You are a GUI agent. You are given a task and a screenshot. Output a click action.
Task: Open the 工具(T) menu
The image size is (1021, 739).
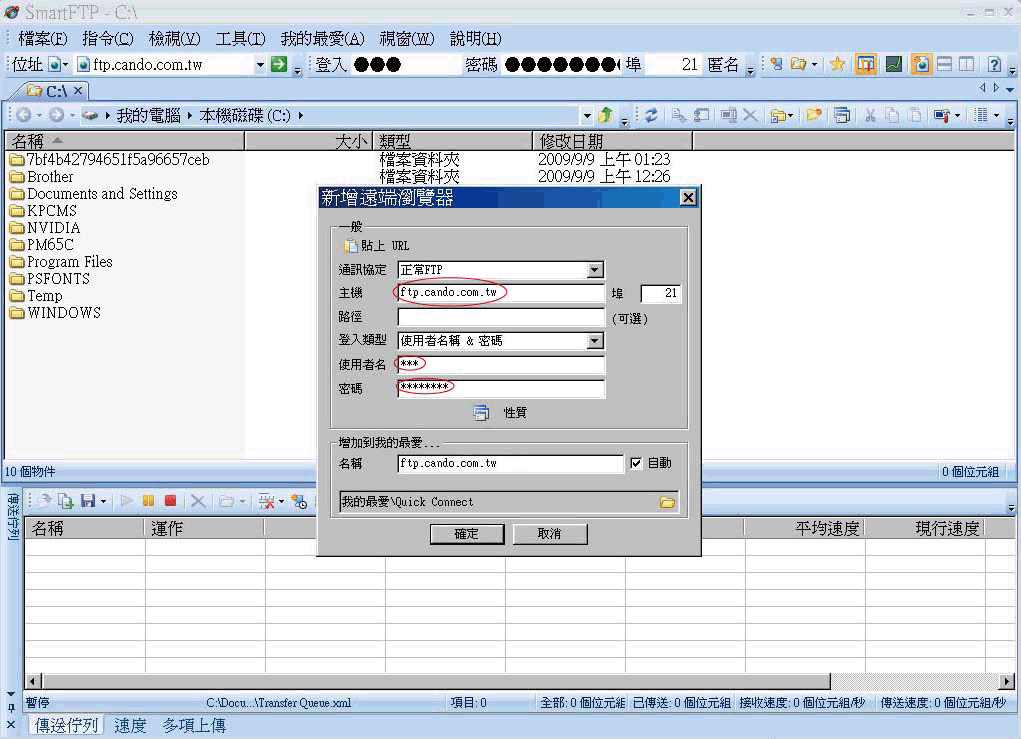pos(240,38)
